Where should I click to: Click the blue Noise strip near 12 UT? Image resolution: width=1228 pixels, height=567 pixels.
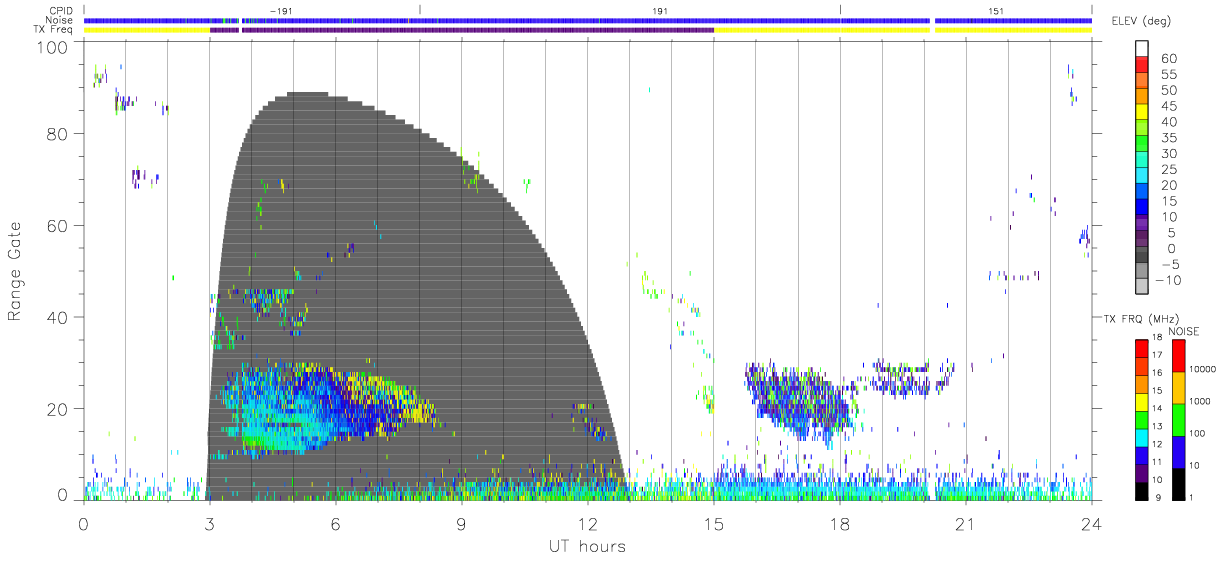point(587,20)
